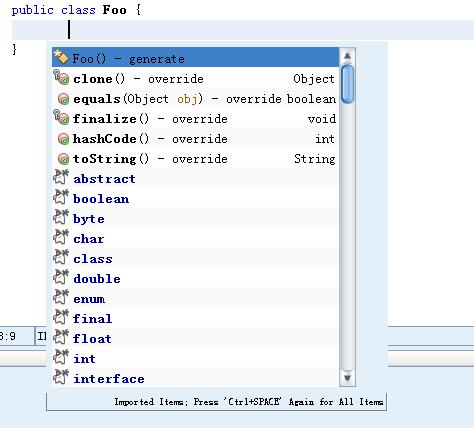Screen dimensions: 474x428
Task: Place cursor in the highlighted editor line
Action: click(243, 30)
